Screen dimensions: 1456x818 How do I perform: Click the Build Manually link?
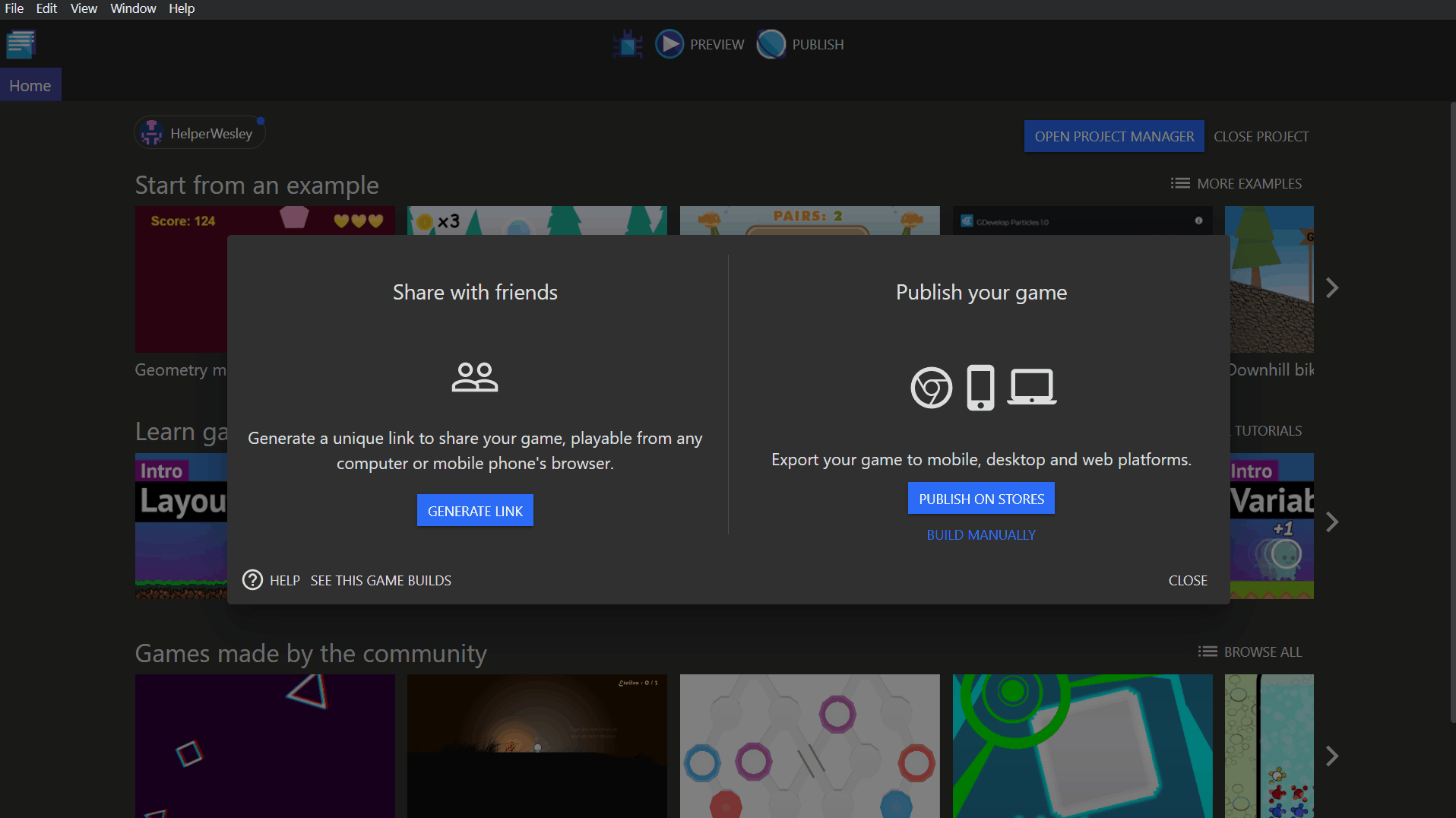(x=981, y=534)
